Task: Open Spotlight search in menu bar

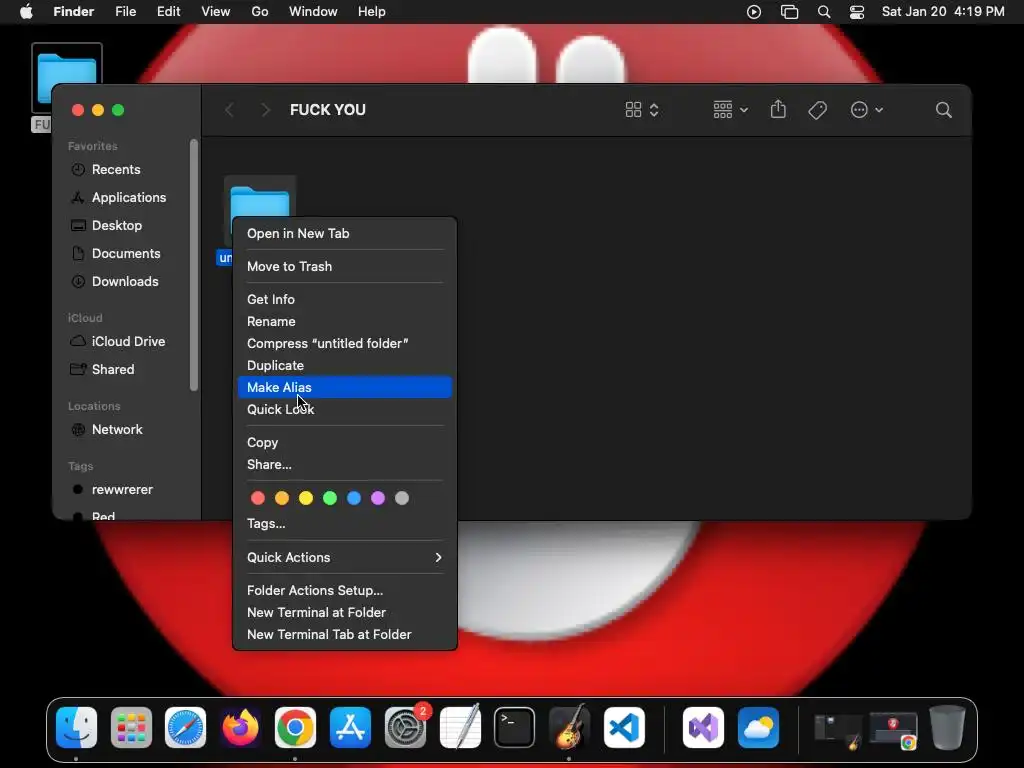Action: pos(824,12)
